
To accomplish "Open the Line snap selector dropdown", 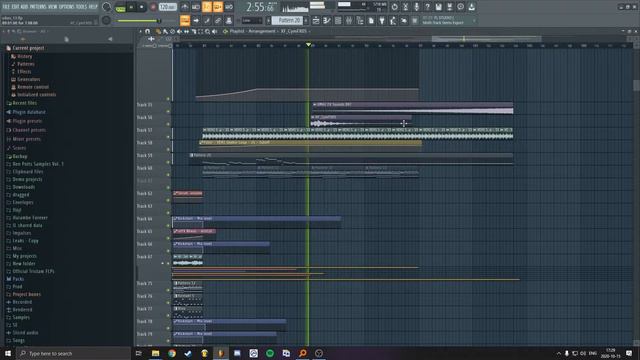I will pyautogui.click(x=252, y=20).
